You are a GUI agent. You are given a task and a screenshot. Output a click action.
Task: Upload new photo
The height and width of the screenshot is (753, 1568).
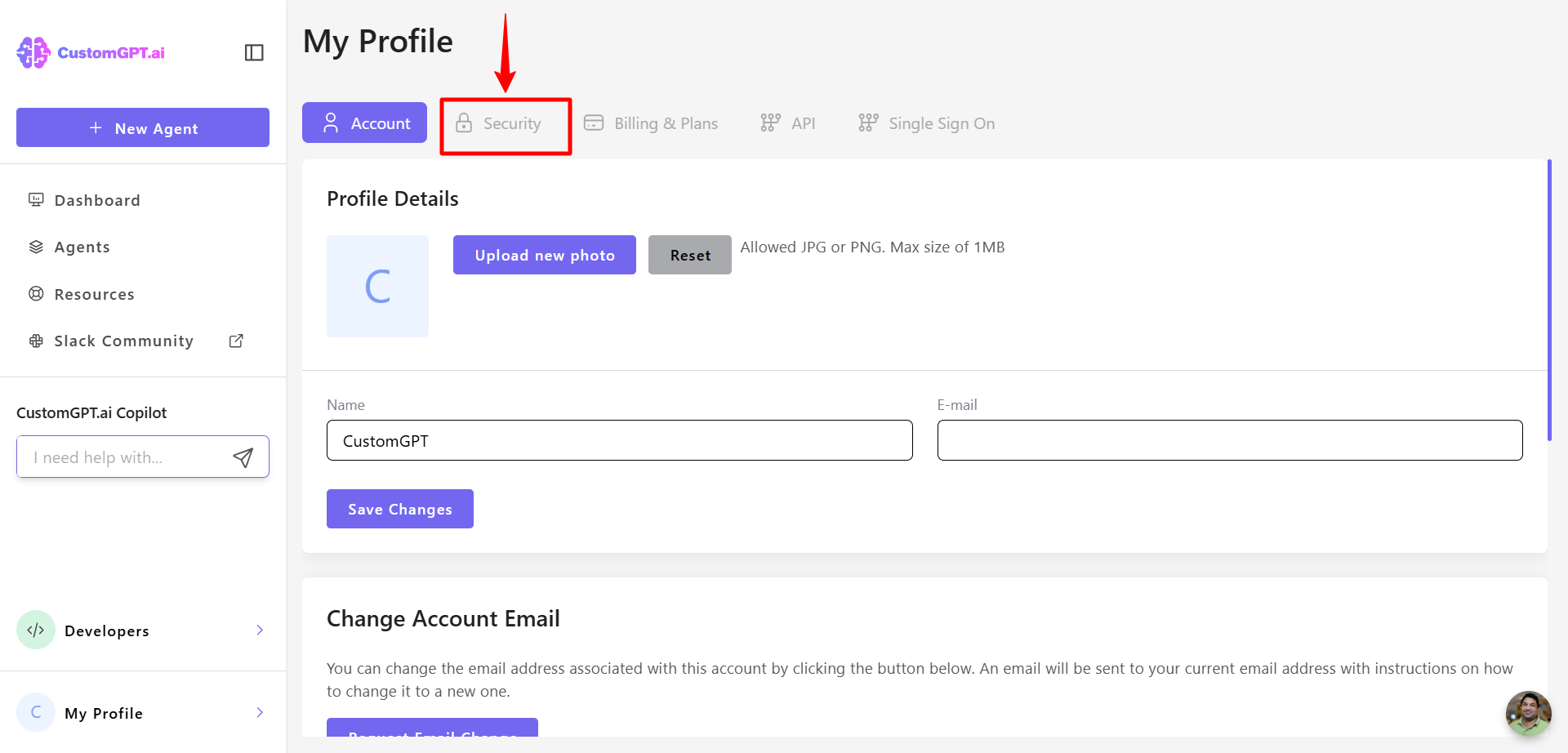pos(545,255)
